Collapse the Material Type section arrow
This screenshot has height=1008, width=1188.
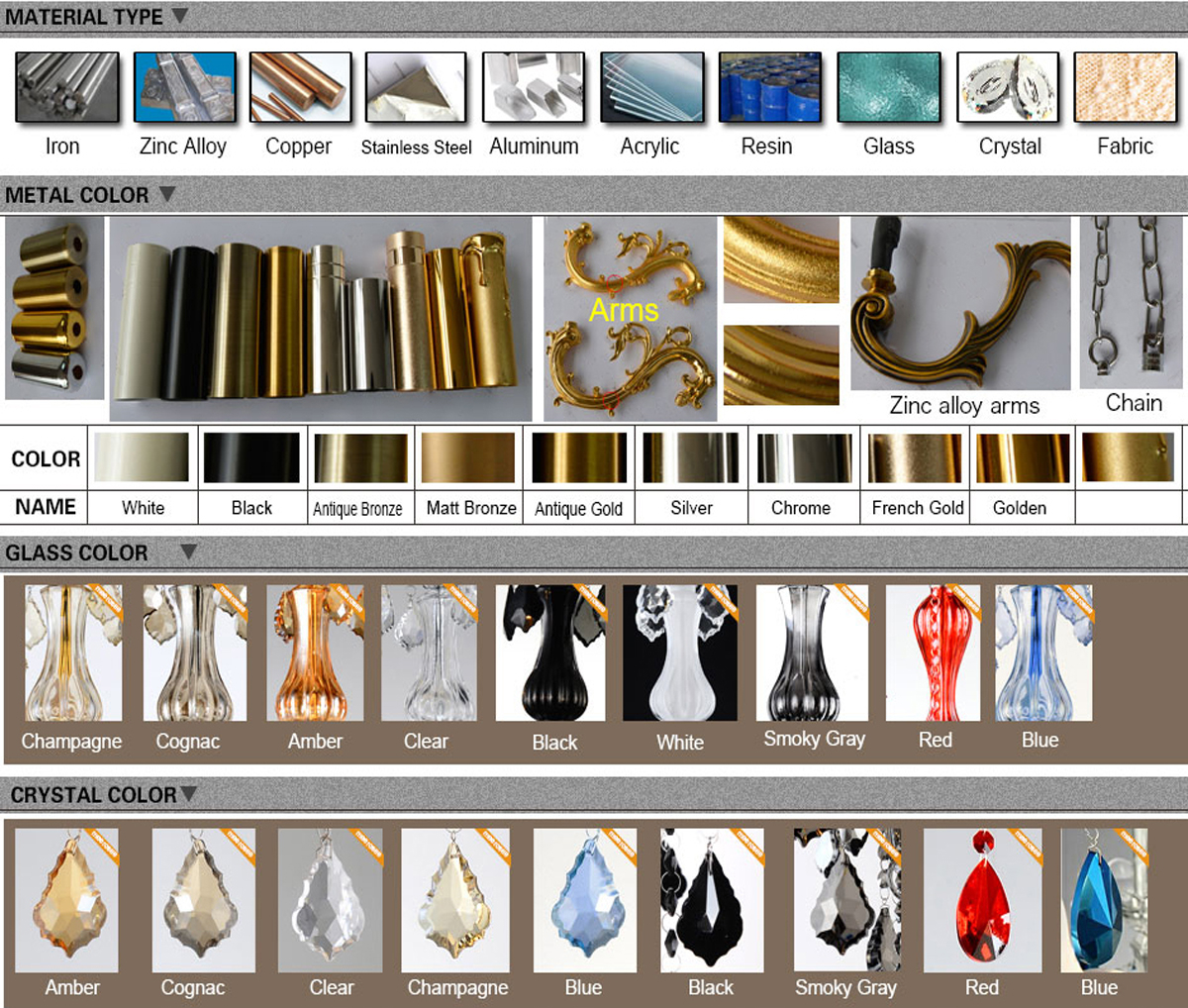point(179,16)
